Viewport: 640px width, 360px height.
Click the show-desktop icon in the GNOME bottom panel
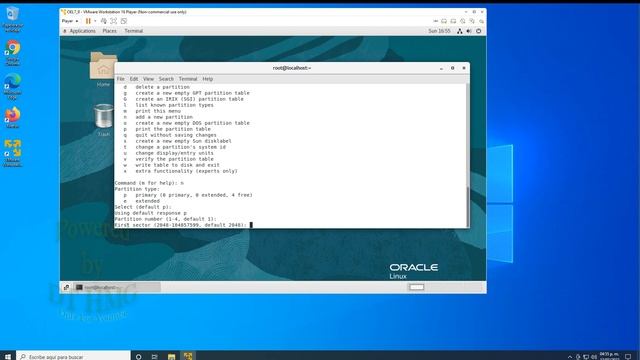coord(67,287)
